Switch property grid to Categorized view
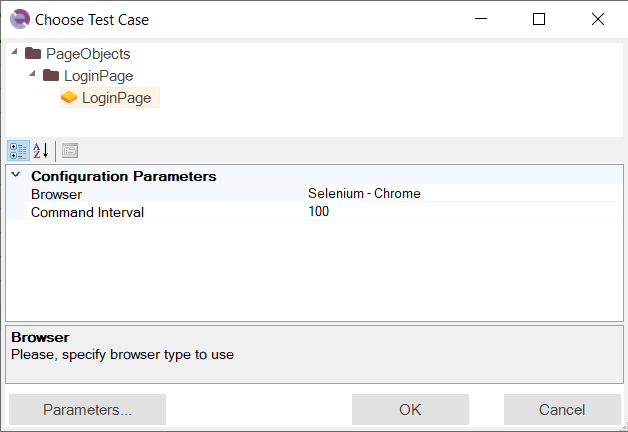The height and width of the screenshot is (432, 628). (x=18, y=151)
